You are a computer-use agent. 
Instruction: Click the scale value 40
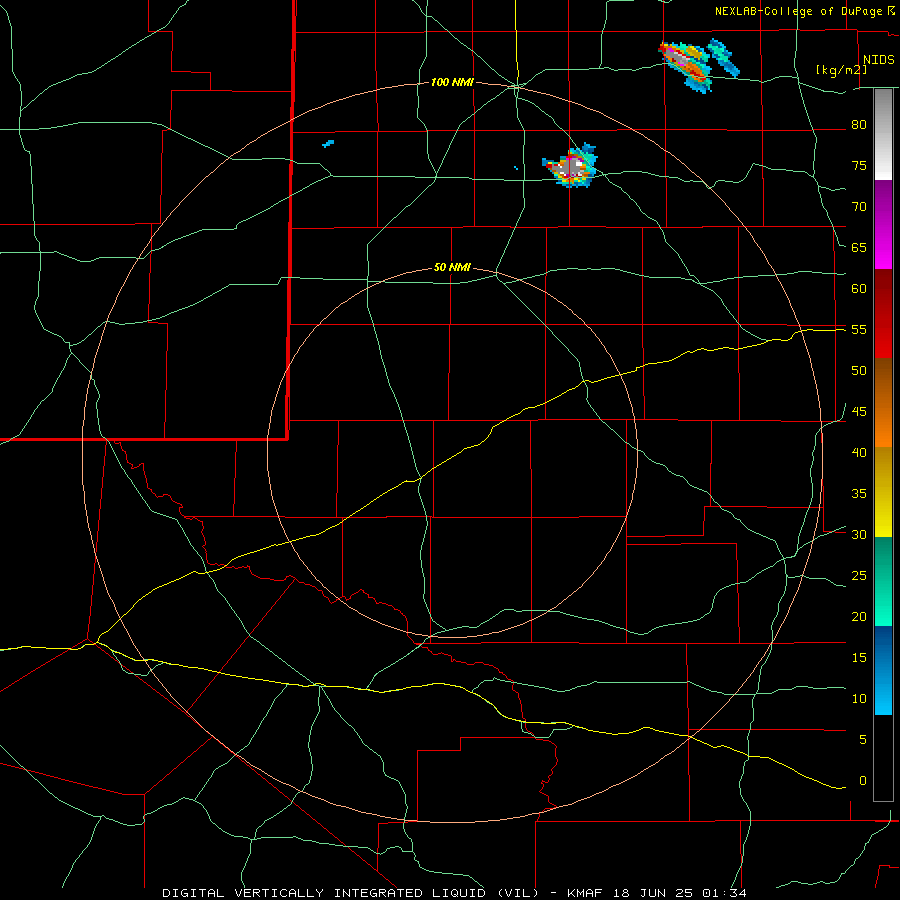[859, 452]
